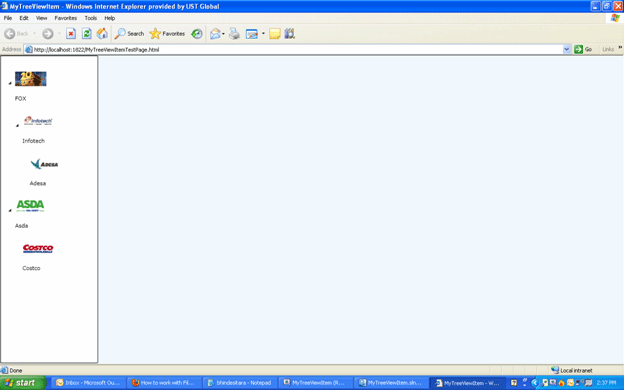
Task: Click the Research toolbar icon
Action: point(290,34)
